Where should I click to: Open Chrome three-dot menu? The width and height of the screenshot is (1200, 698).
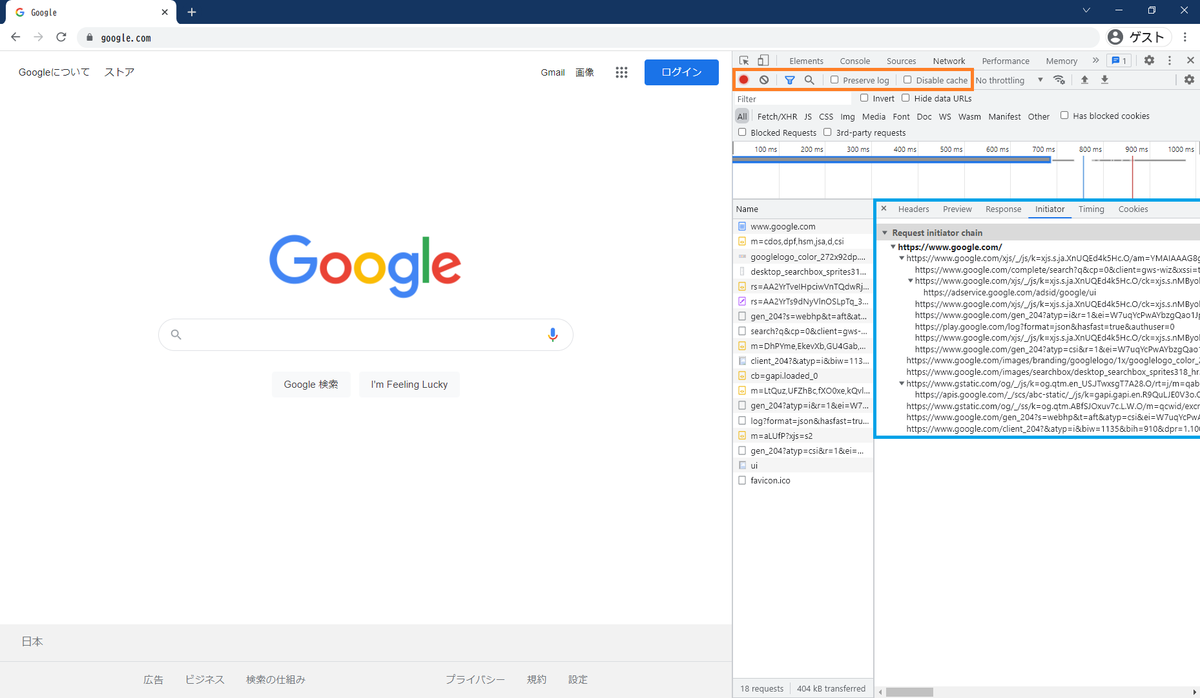tap(1184, 37)
